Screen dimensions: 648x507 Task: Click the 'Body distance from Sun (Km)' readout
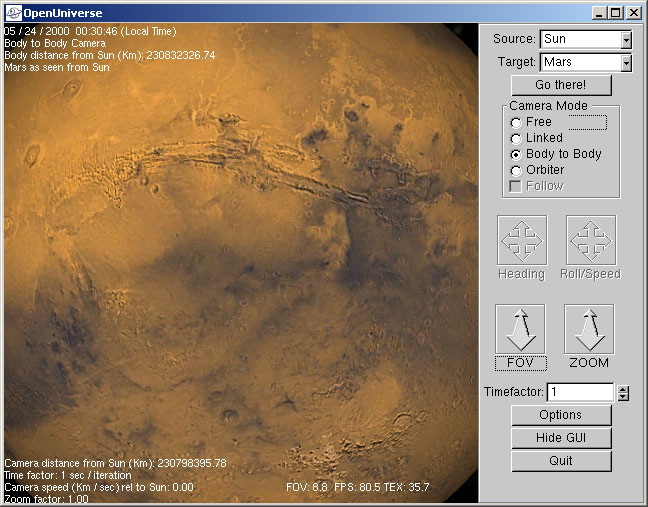tap(110, 55)
